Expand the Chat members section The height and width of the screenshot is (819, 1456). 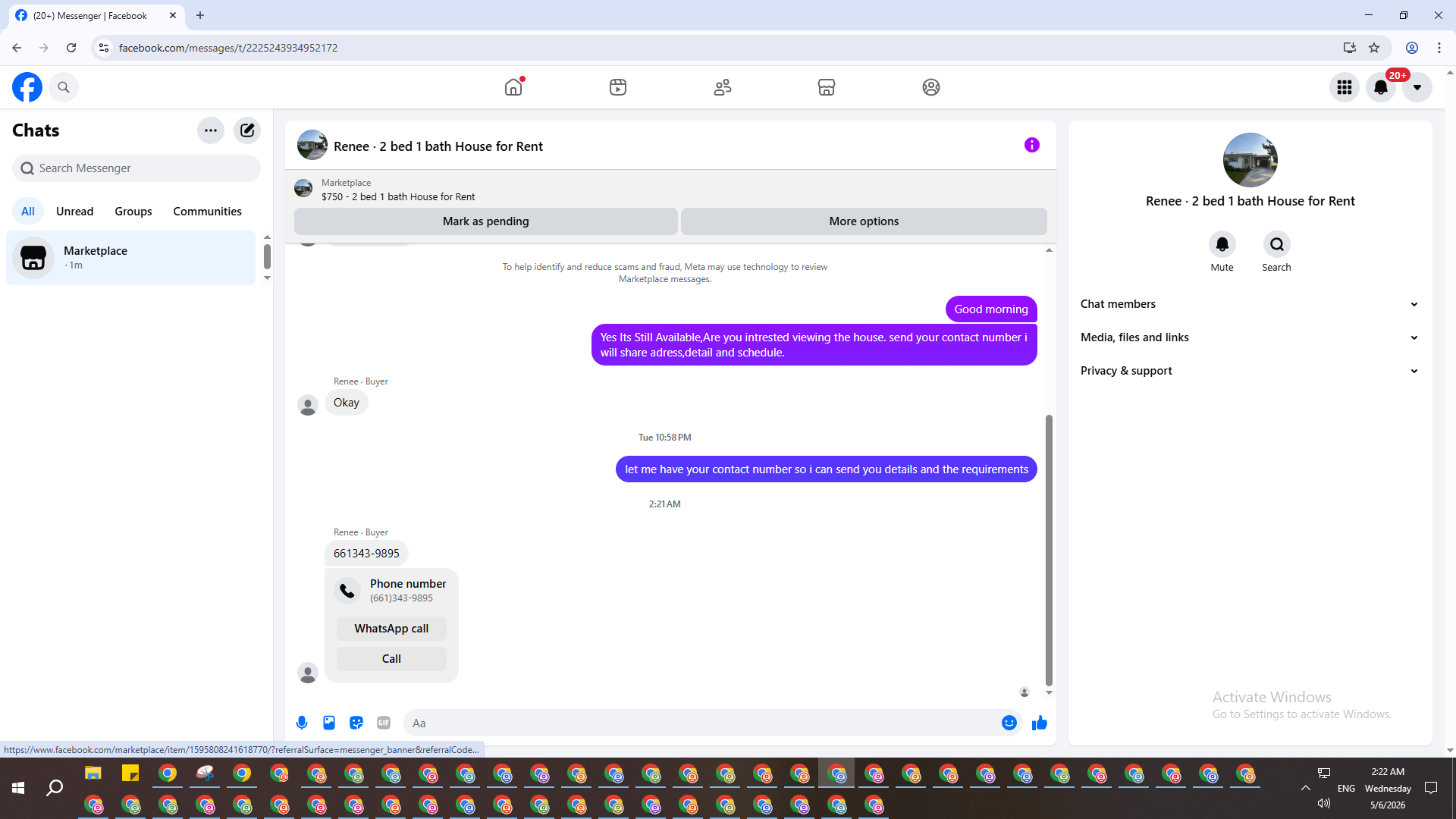point(1250,304)
